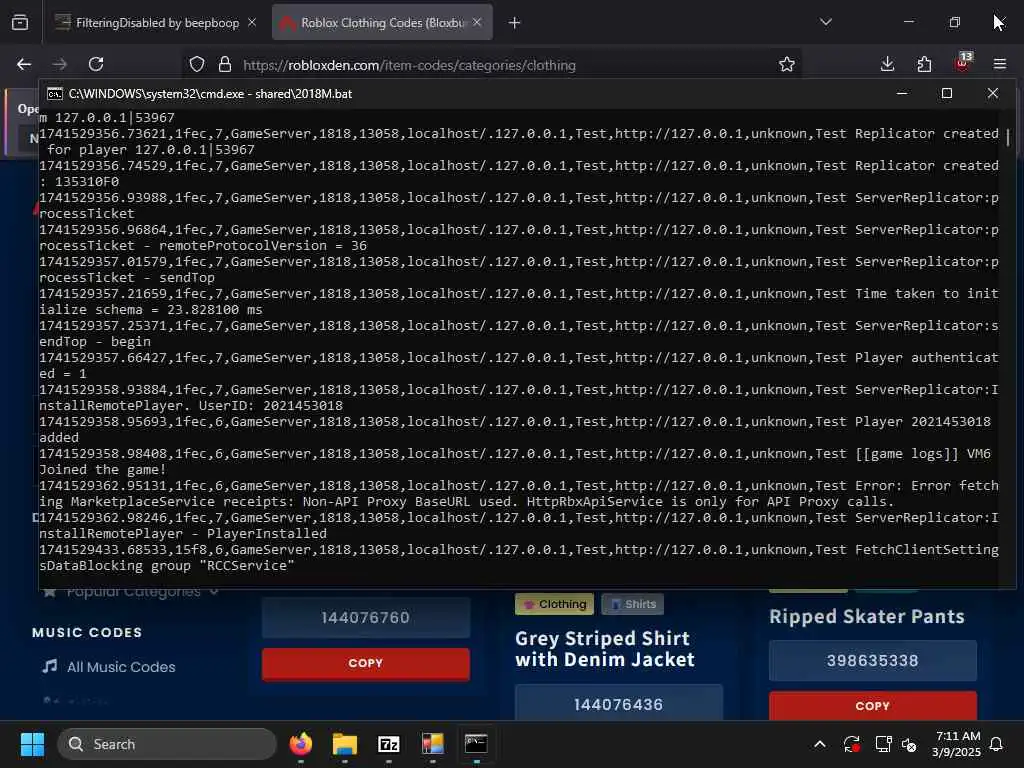This screenshot has height=768, width=1024.
Task: Click the Shirts category tag
Action: [633, 604]
